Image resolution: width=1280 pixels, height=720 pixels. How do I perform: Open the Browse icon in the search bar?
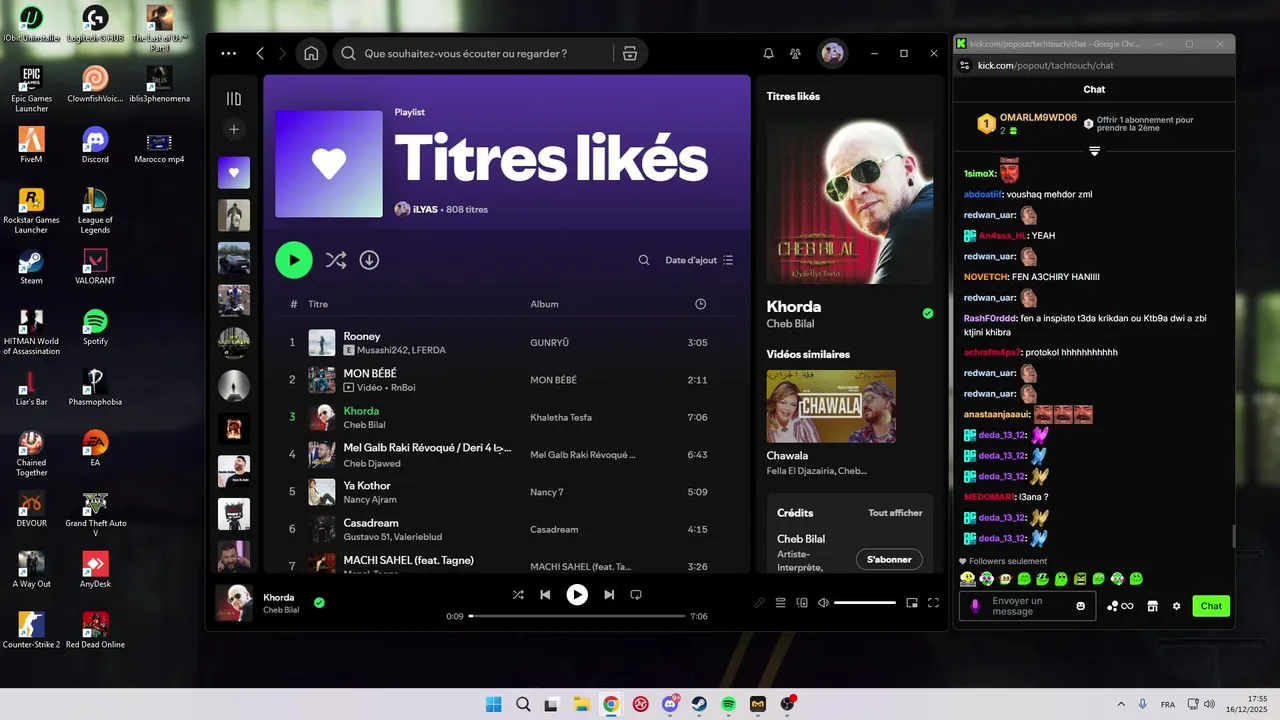click(630, 53)
